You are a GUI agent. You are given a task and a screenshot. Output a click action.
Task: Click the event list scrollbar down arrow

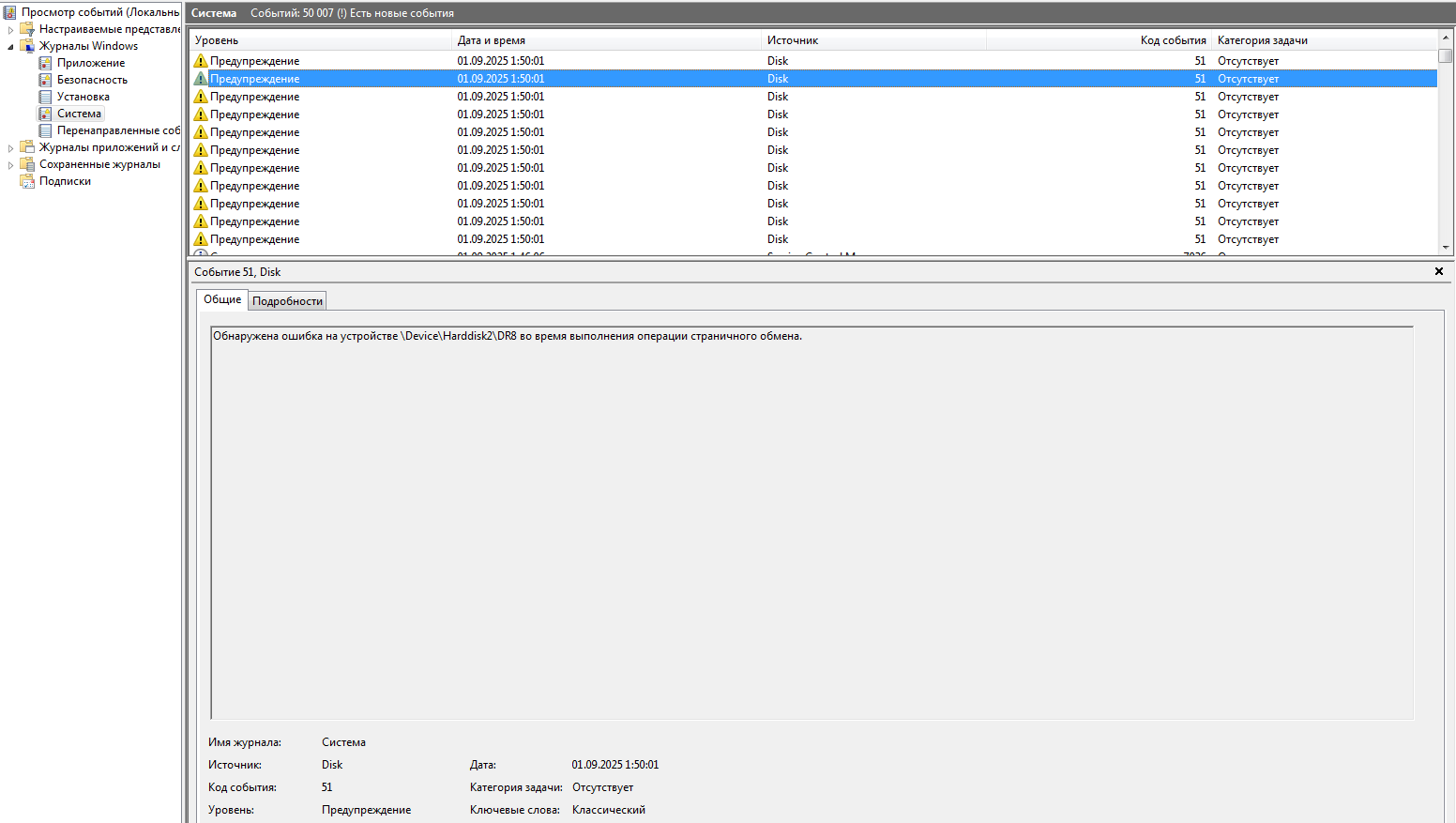pos(1446,248)
